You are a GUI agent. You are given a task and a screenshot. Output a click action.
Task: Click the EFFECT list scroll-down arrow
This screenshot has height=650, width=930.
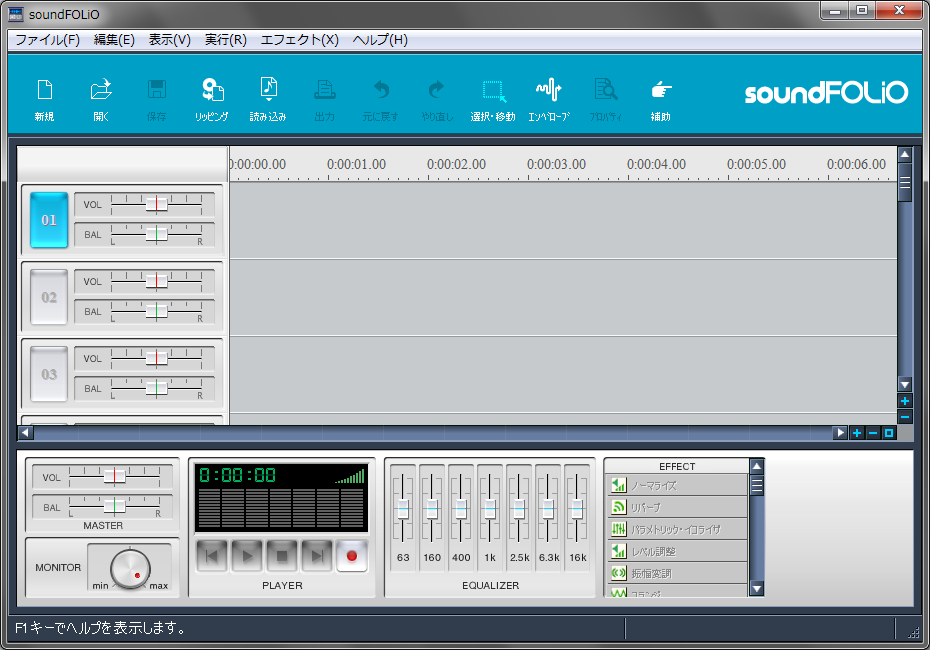[x=756, y=588]
